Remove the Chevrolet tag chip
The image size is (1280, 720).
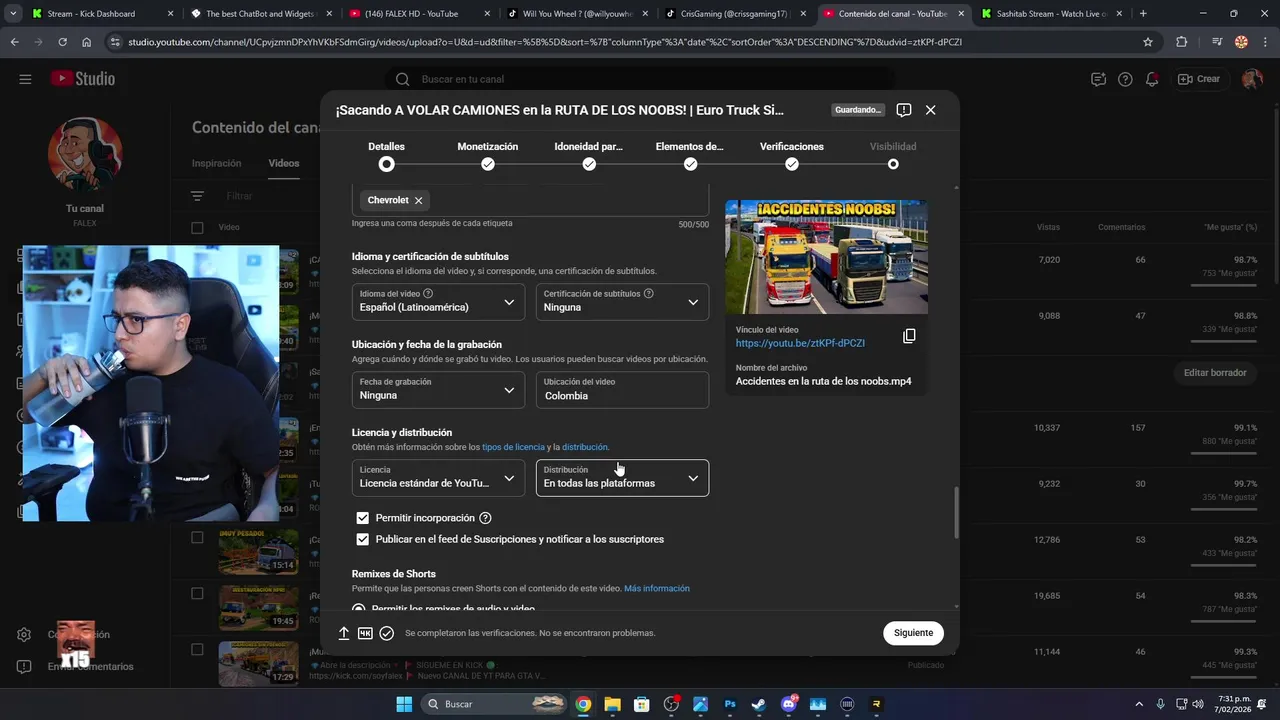click(x=418, y=200)
